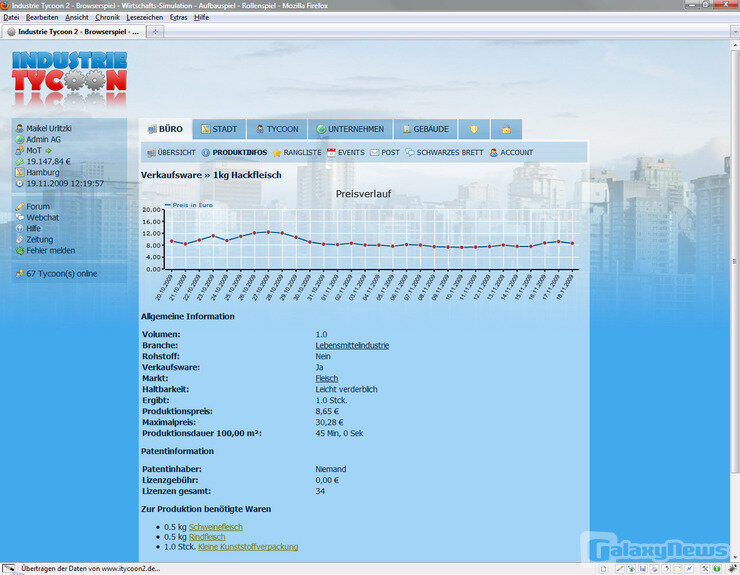This screenshot has height=575, width=740.
Task: Open the Webchat link
Action: [42, 218]
